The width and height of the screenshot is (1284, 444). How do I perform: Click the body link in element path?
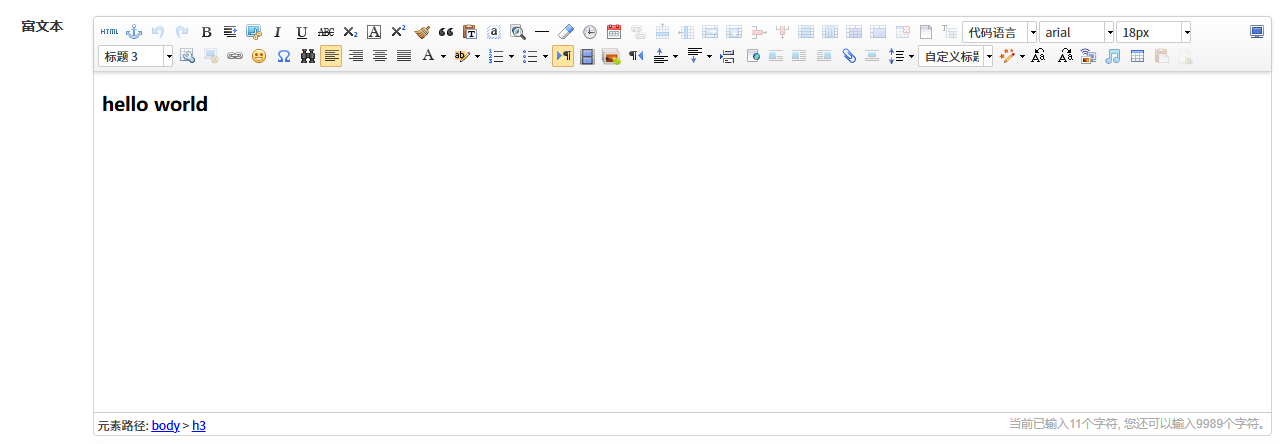(x=166, y=426)
